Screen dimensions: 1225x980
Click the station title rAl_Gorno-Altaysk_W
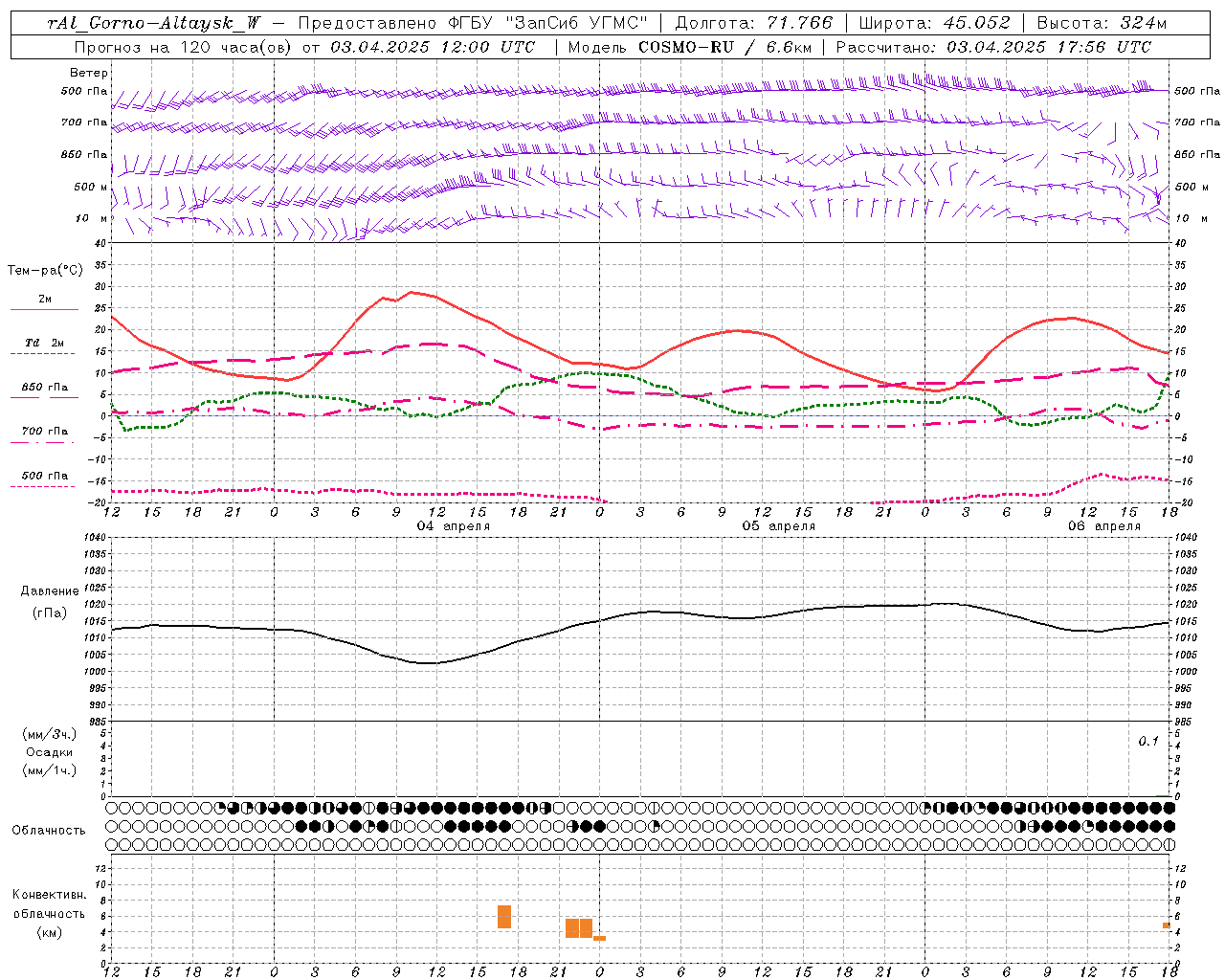click(155, 23)
